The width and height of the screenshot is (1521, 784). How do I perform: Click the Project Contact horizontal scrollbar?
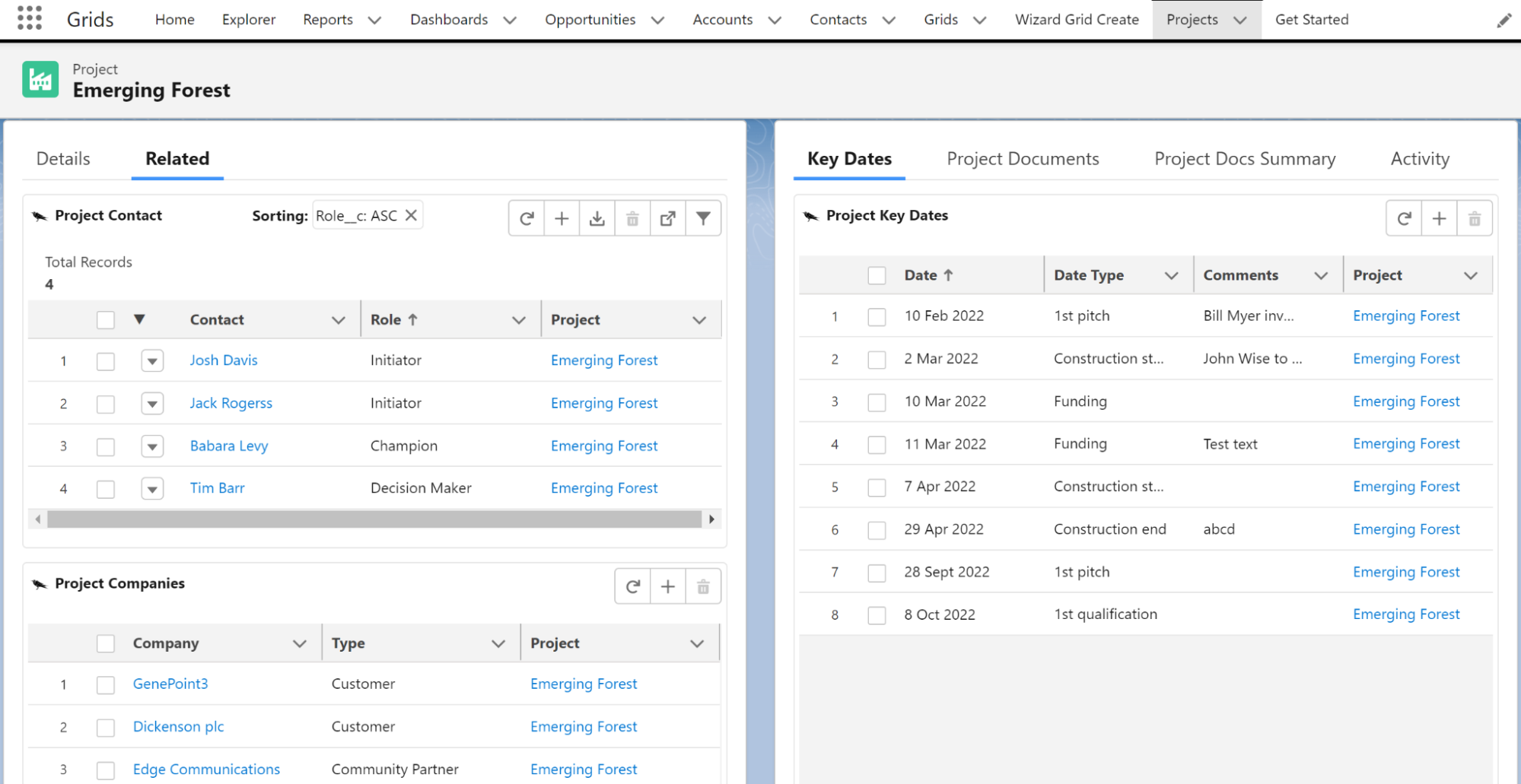(x=374, y=519)
